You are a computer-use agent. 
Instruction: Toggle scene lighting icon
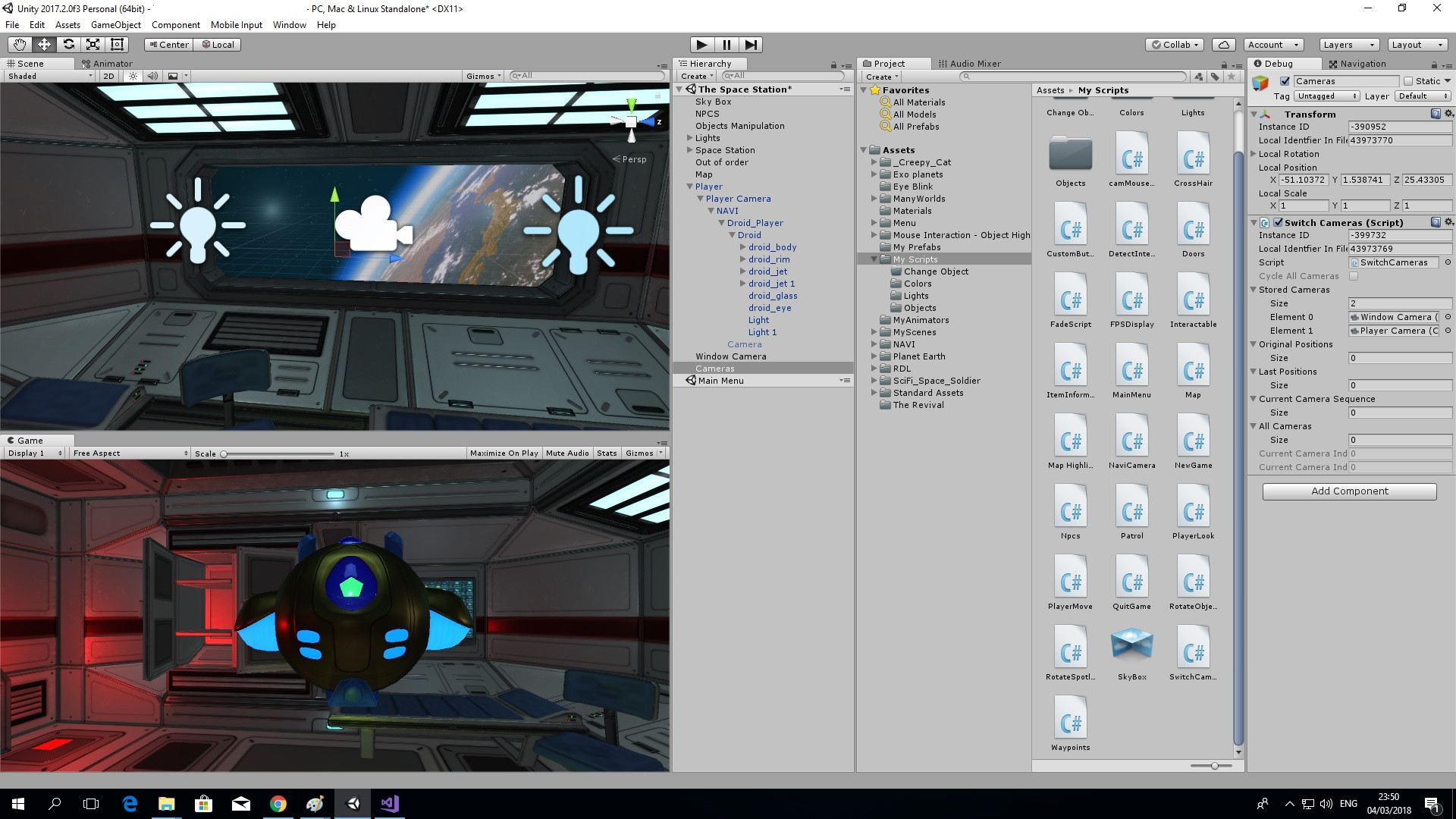pos(133,76)
